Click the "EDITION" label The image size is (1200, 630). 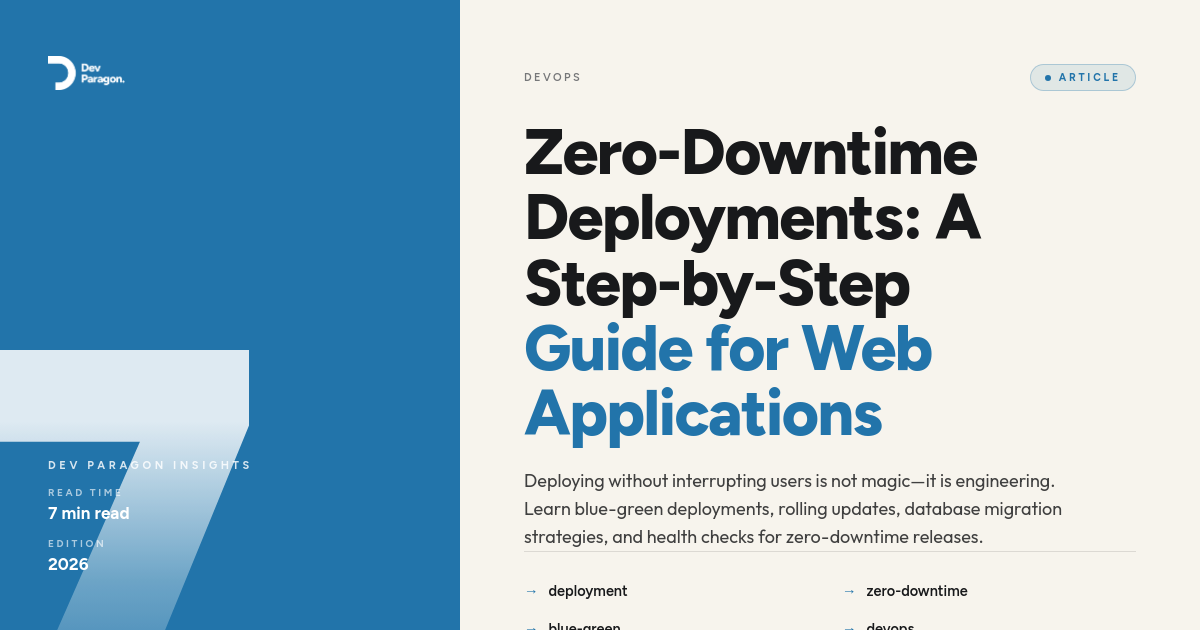(77, 543)
